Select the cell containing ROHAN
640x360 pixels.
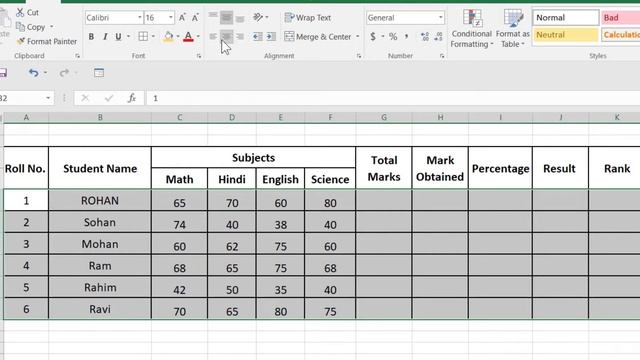[100, 200]
